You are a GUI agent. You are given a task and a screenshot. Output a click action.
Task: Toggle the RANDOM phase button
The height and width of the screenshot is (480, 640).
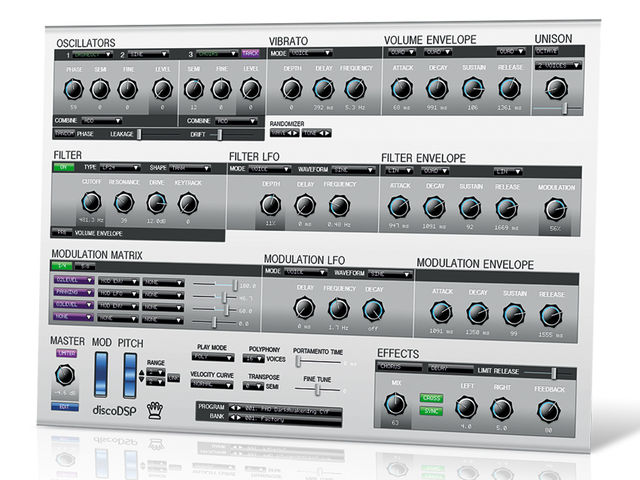click(64, 133)
